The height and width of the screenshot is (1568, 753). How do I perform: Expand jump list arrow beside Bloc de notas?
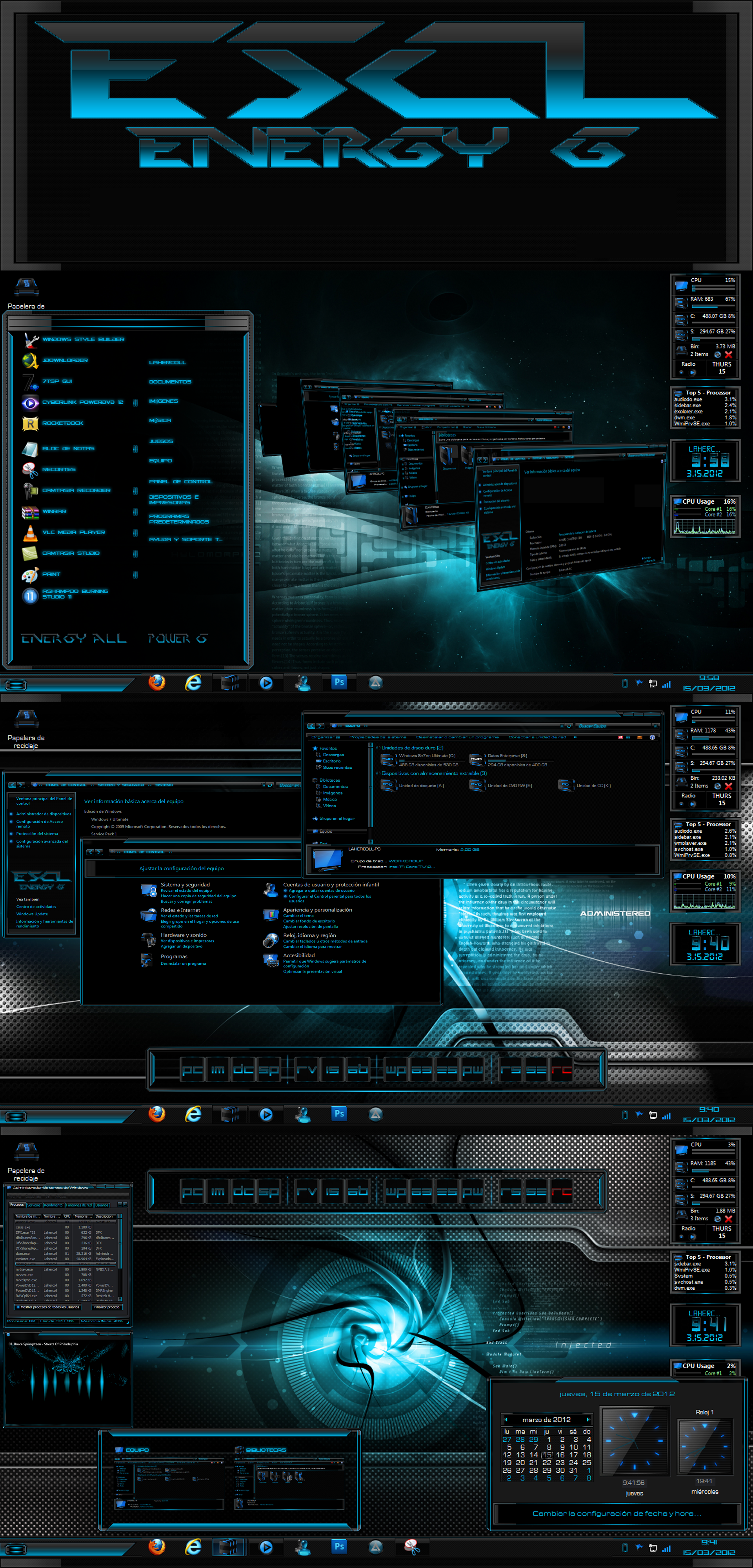coord(135,448)
